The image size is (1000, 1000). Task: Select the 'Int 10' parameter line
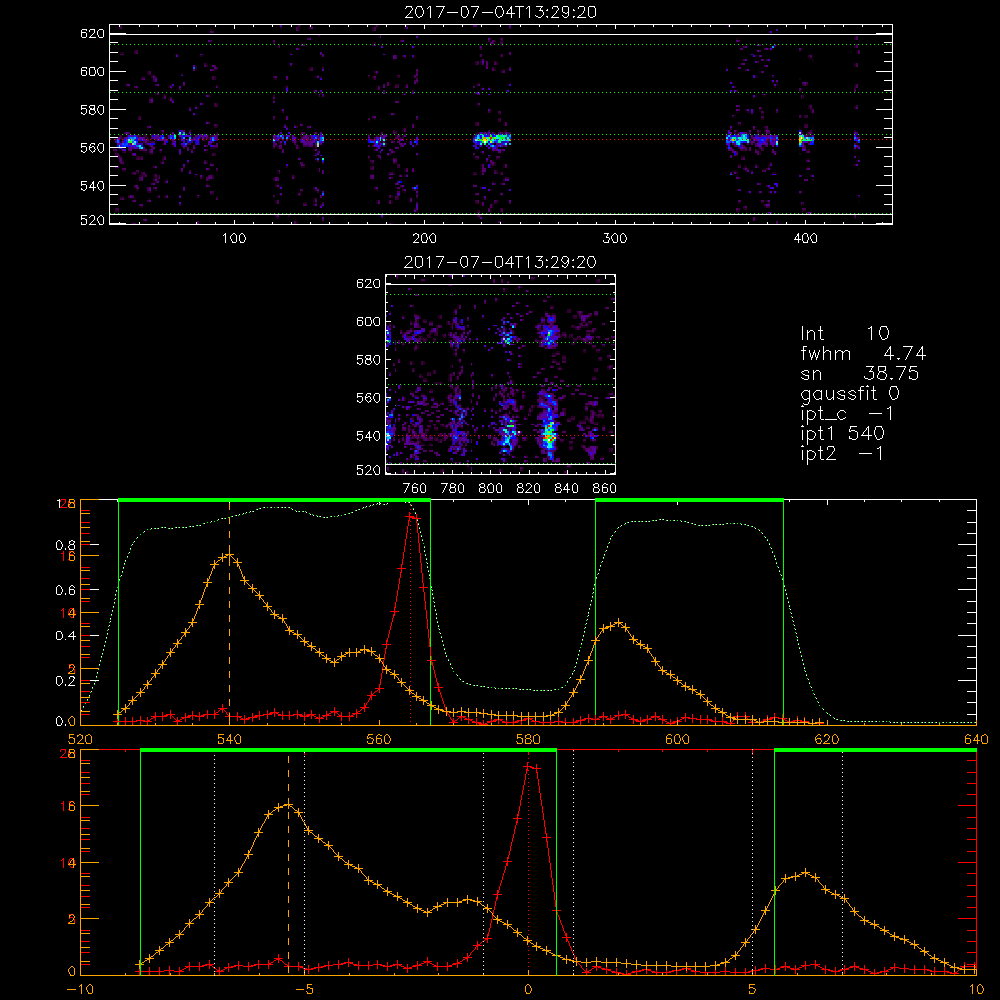(844, 333)
